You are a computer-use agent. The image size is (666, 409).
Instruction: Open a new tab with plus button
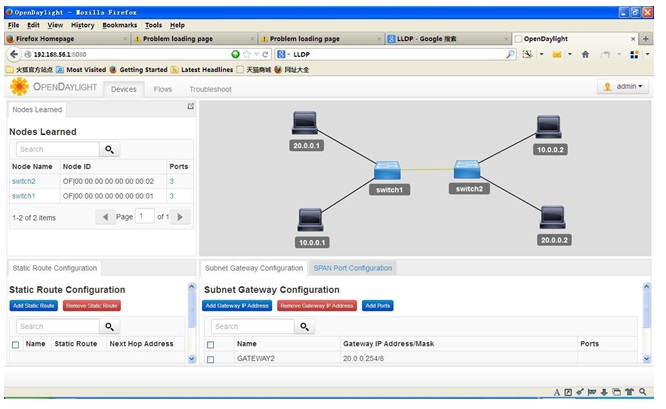[x=646, y=39]
